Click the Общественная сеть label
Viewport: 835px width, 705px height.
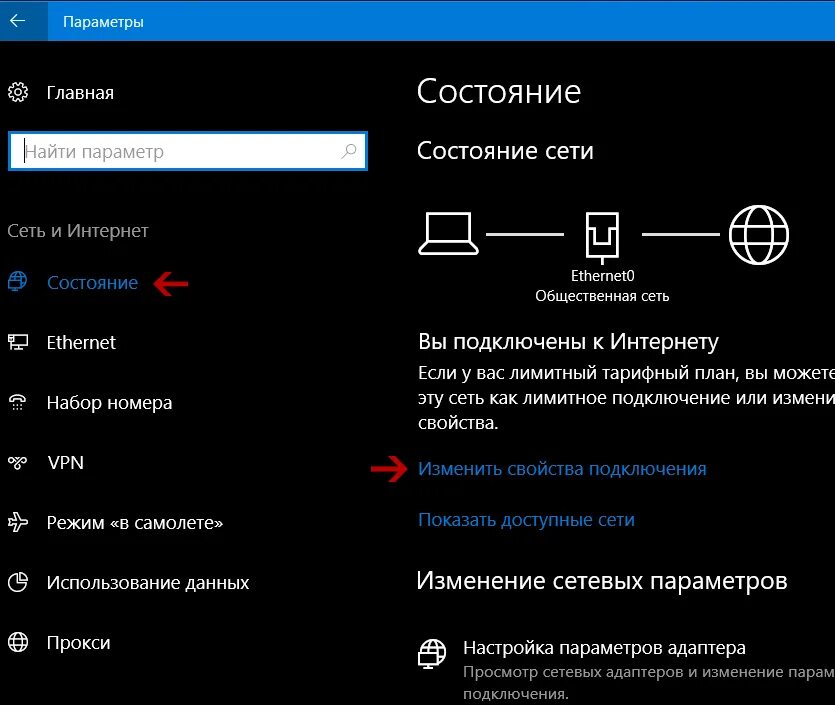[x=602, y=296]
